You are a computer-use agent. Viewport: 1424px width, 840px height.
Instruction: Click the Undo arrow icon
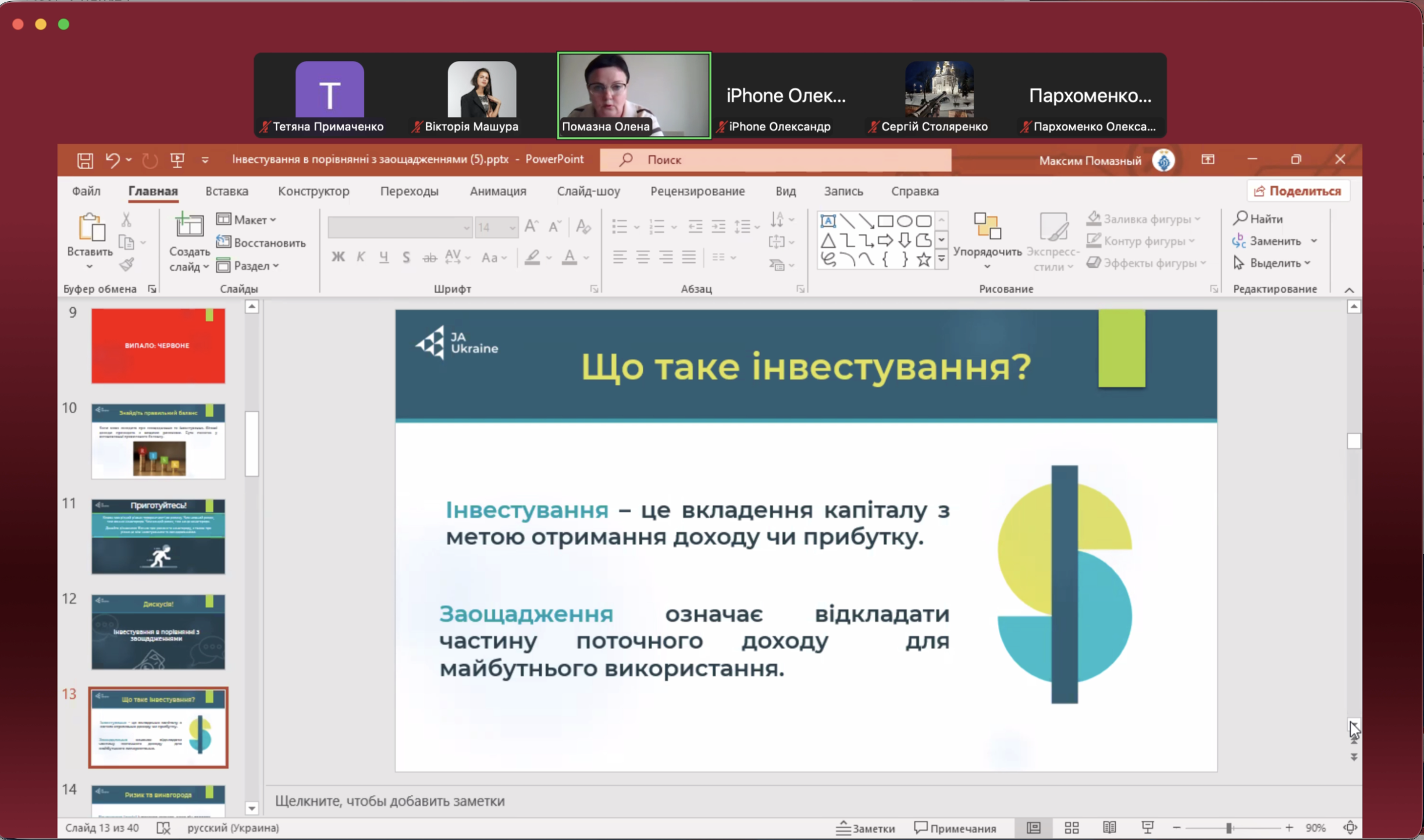(112, 160)
